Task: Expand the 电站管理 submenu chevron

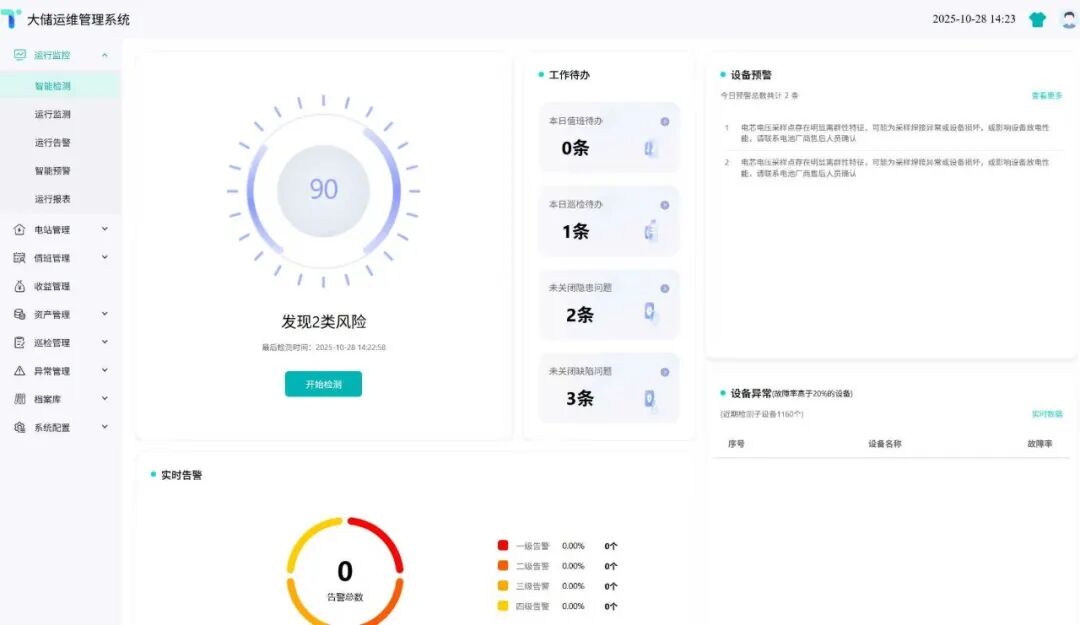Action: point(105,229)
